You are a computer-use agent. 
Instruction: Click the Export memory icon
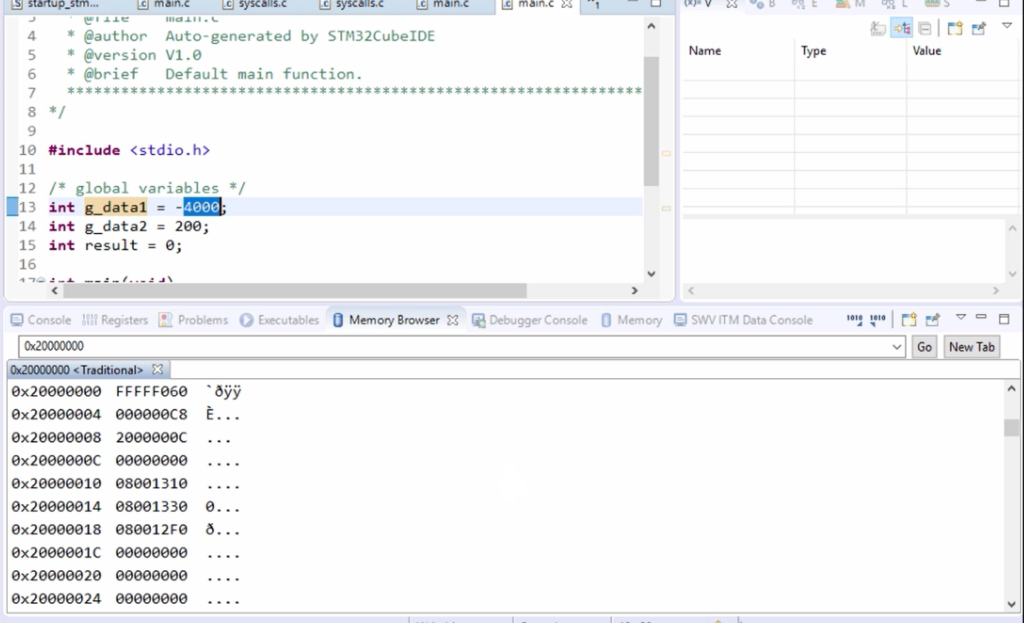click(x=878, y=319)
